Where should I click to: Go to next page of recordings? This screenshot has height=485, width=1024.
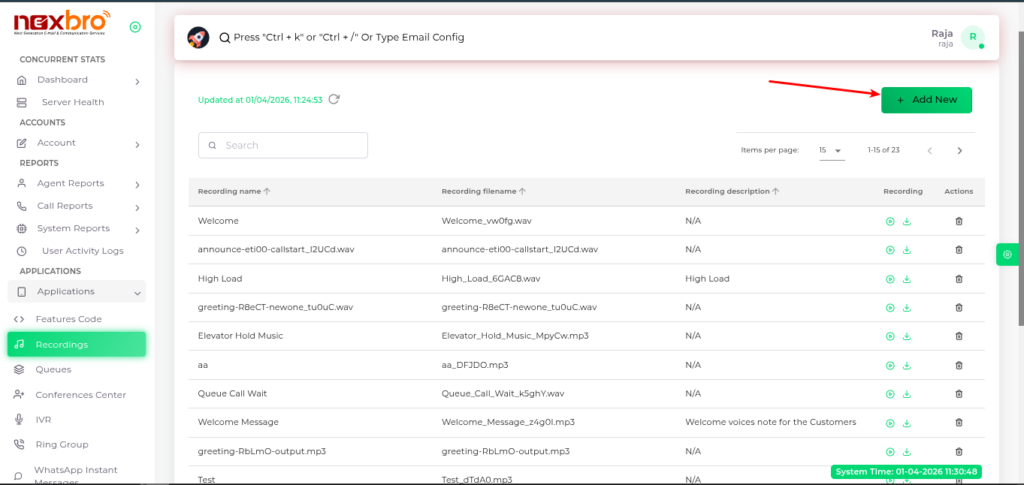tap(959, 150)
